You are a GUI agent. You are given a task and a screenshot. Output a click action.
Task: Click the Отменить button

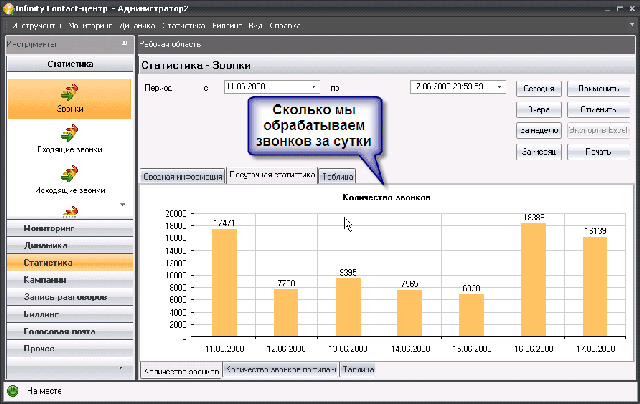[x=598, y=110]
